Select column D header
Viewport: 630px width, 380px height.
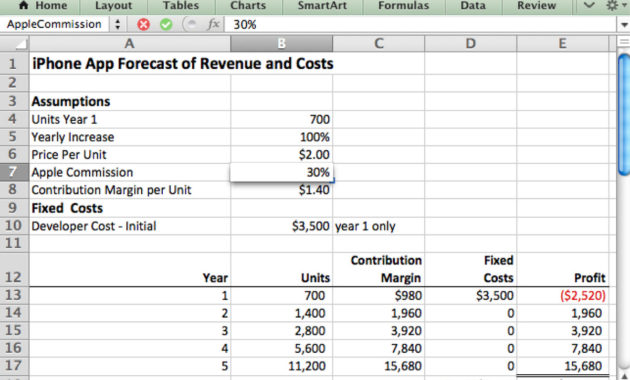click(x=470, y=43)
